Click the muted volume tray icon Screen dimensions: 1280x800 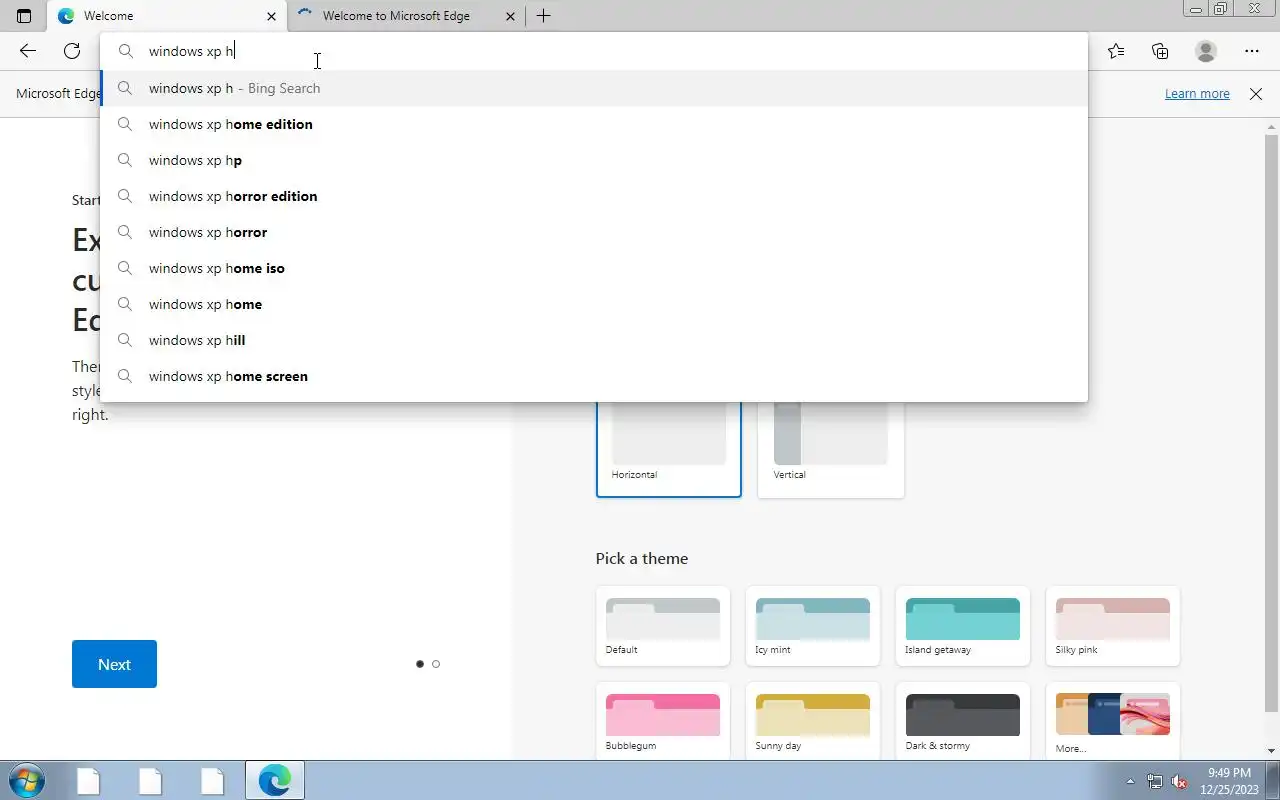pos(1179,781)
